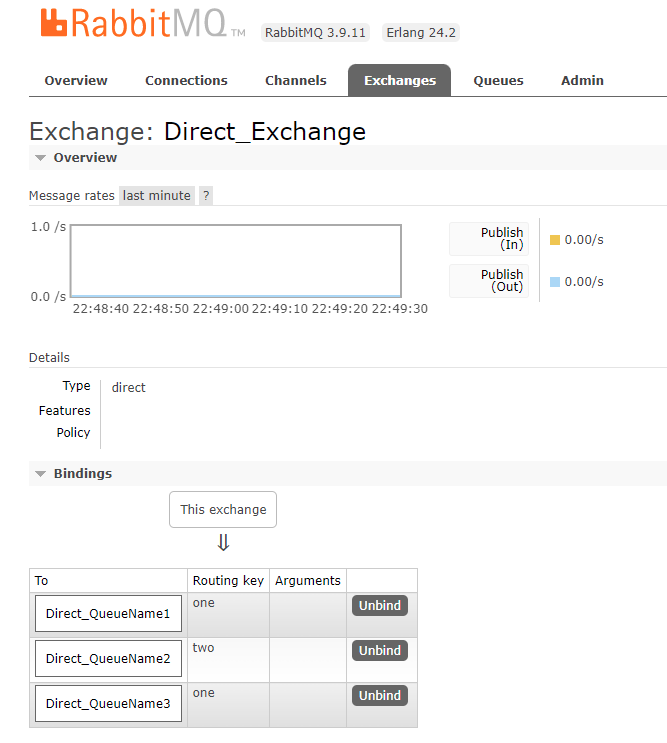Viewport: 667px width, 743px height.
Task: Open the Direct_QueueName1 queue link
Action: pyautogui.click(x=108, y=614)
